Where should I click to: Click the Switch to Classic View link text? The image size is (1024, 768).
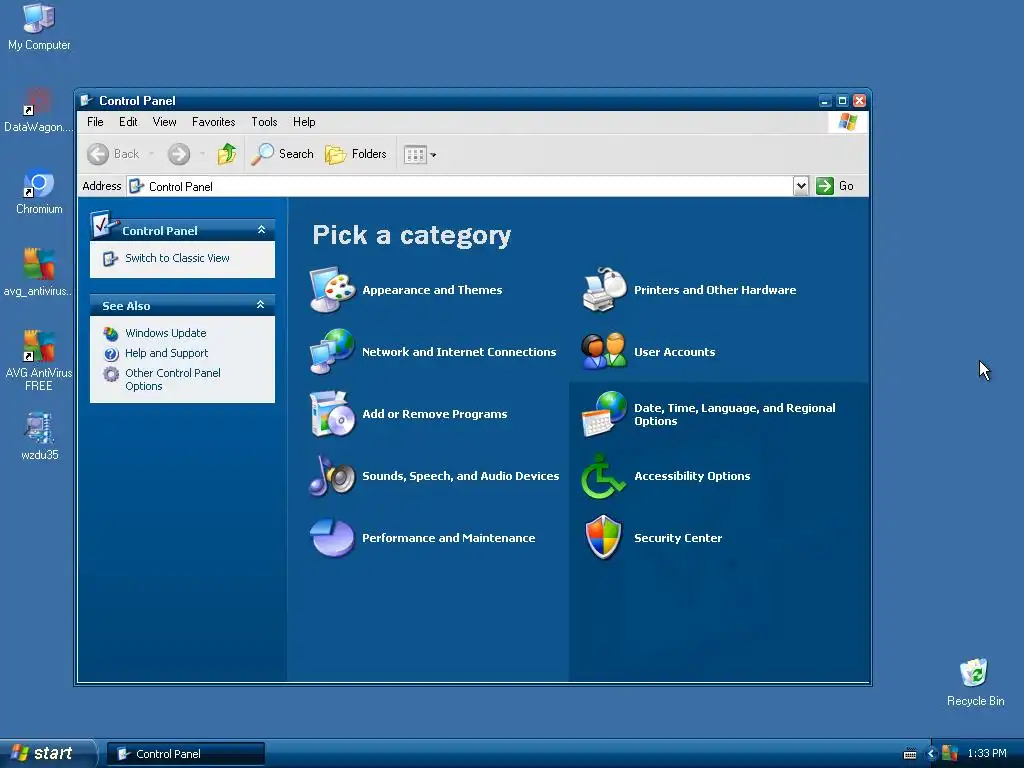(x=177, y=259)
